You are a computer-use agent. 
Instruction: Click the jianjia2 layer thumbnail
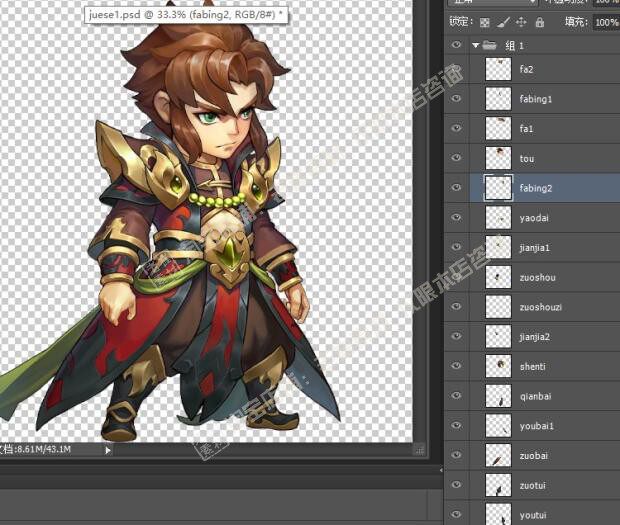point(498,336)
